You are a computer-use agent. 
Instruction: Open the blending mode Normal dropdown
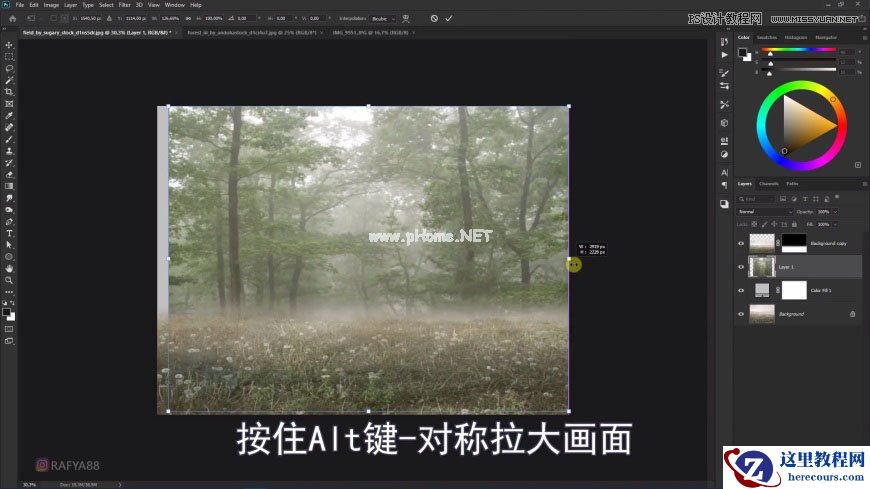765,211
